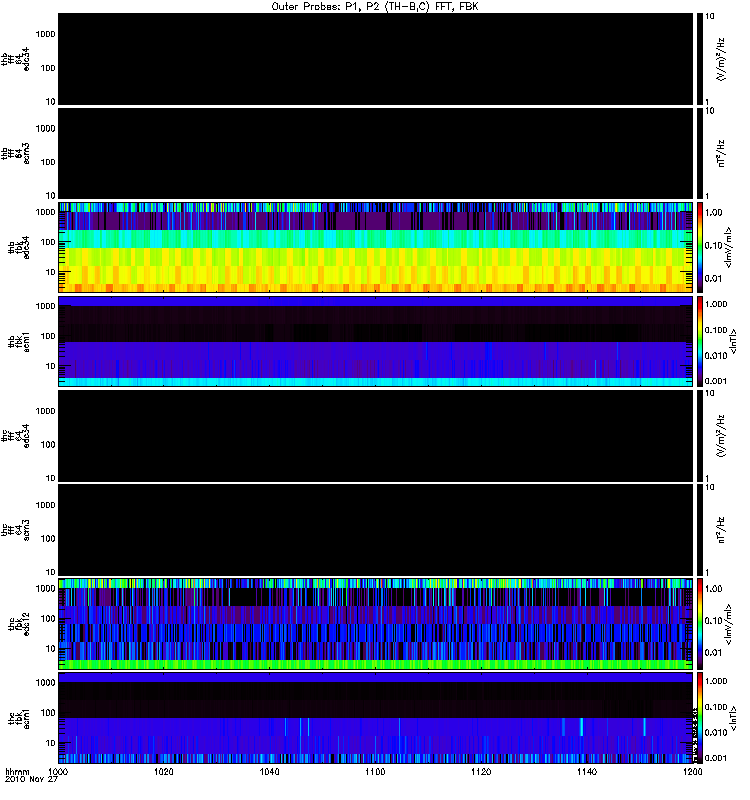Click the 1040 time tick label
This screenshot has height=800, width=750.
click(x=269, y=772)
